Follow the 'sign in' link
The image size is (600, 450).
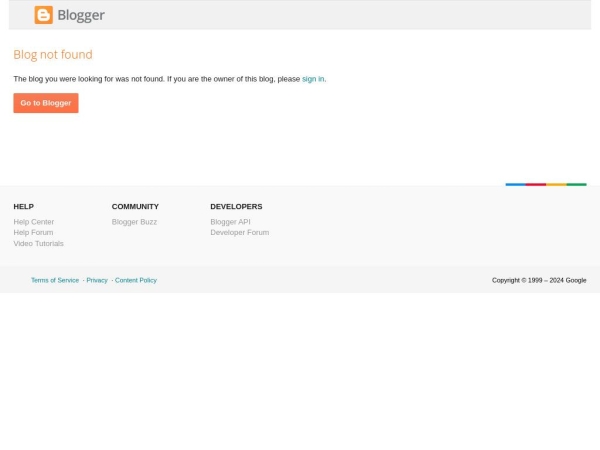tap(313, 79)
